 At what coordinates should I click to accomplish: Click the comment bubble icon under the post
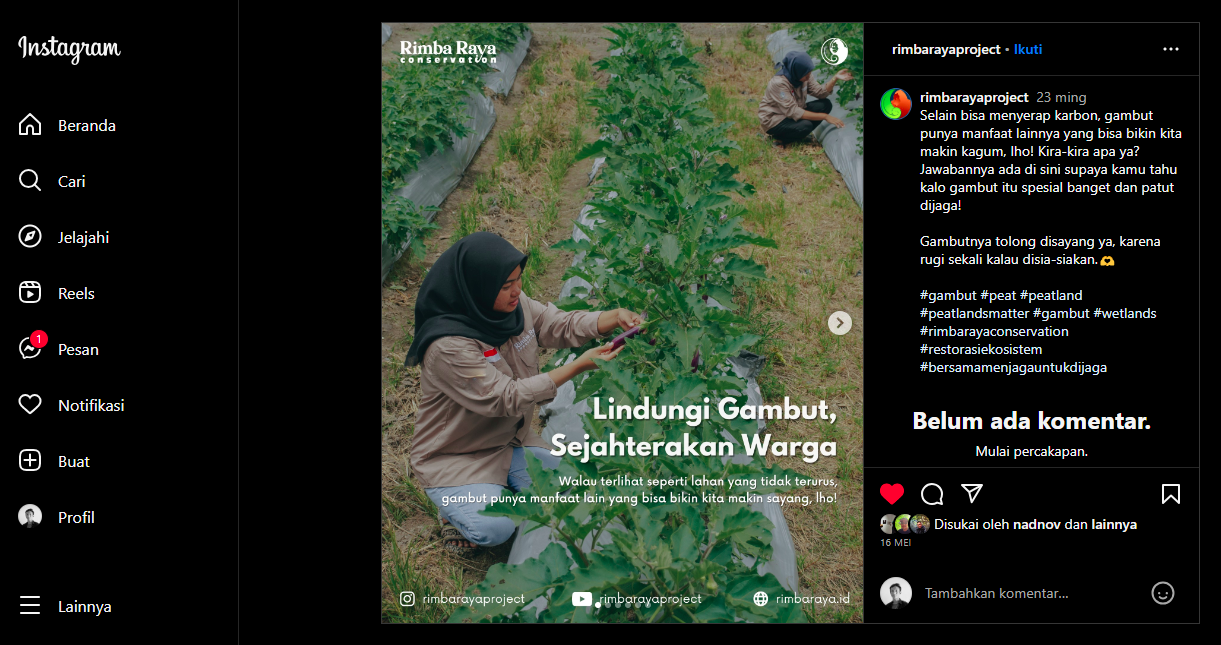click(x=932, y=494)
